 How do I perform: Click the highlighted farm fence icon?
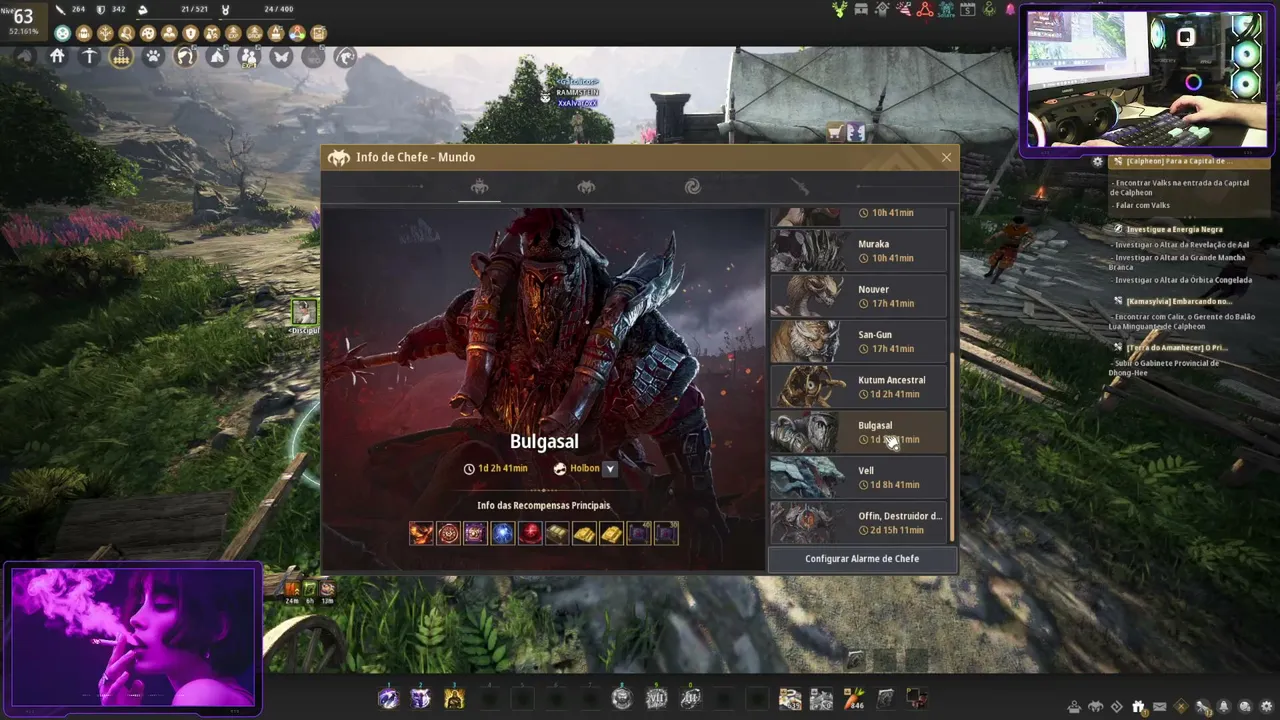pos(121,57)
